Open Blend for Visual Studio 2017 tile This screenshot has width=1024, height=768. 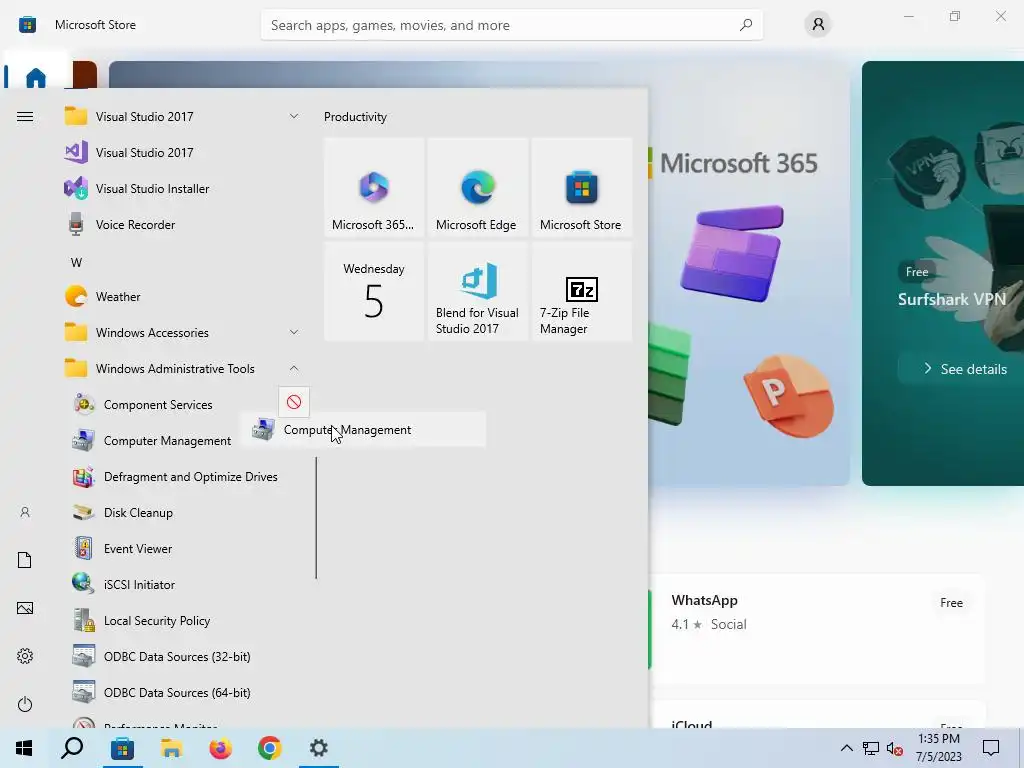tap(477, 291)
